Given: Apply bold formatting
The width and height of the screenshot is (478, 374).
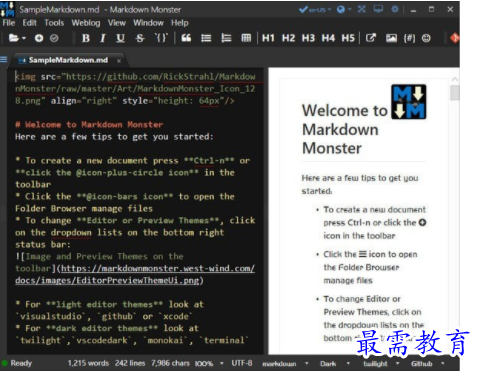Looking at the screenshot, I should [86, 38].
